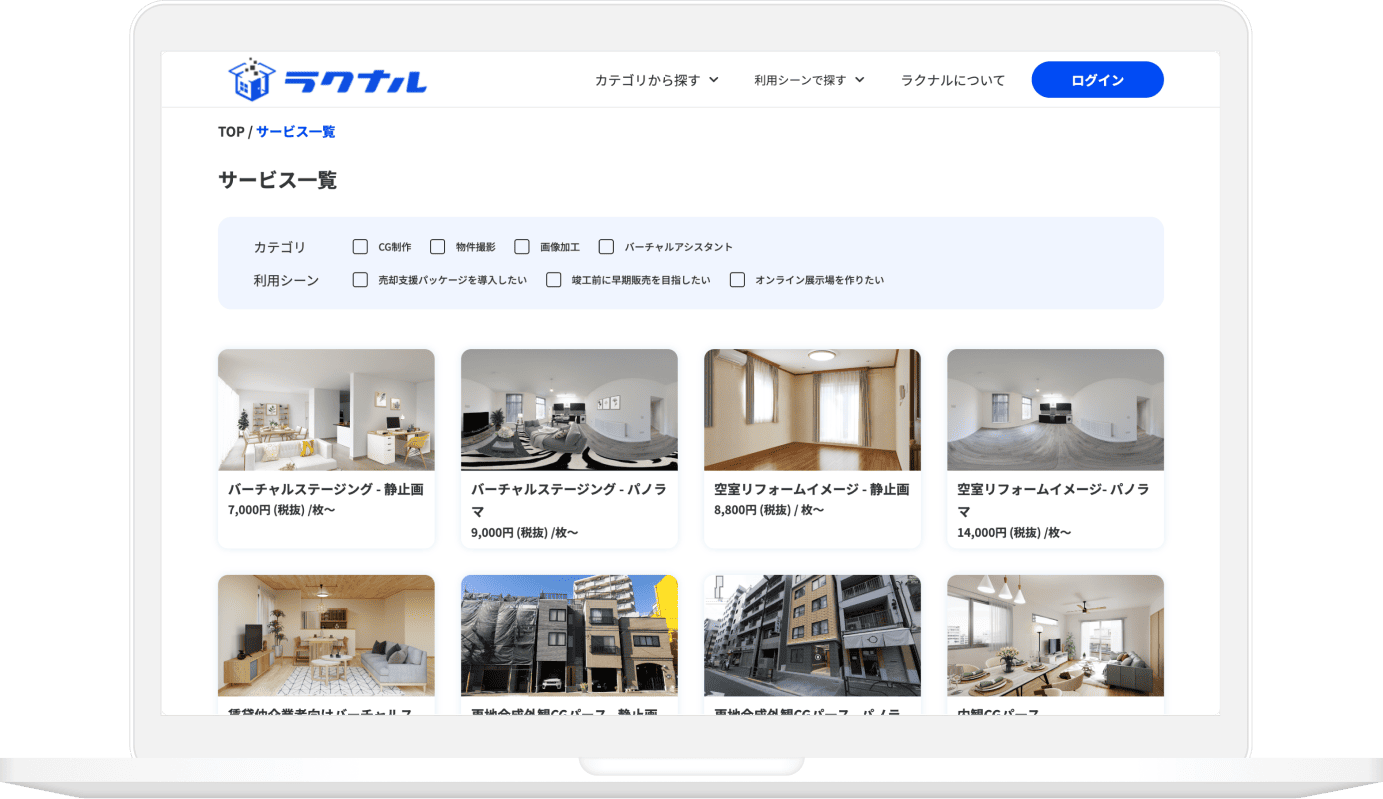This screenshot has width=1383, height=799.
Task: Click the バーチャルステージング - パノラマ title
Action: click(x=569, y=500)
